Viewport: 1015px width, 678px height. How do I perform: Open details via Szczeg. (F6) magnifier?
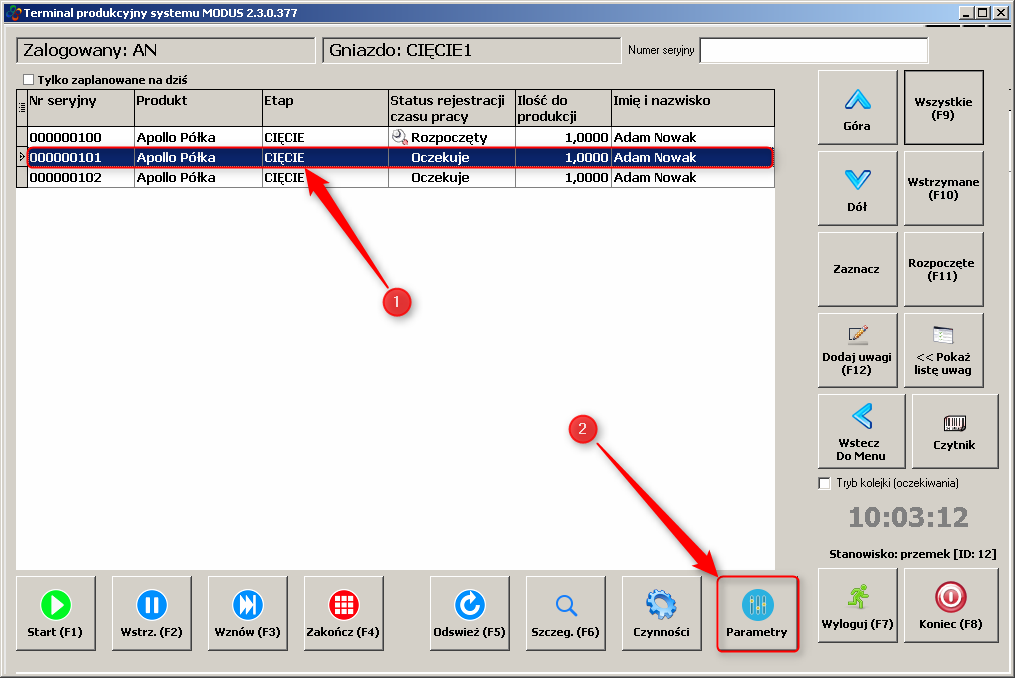(566, 614)
